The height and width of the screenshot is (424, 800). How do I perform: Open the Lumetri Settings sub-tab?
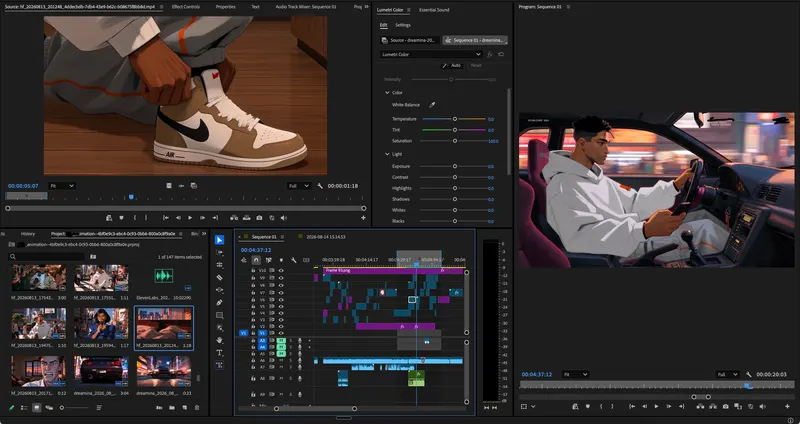point(403,25)
